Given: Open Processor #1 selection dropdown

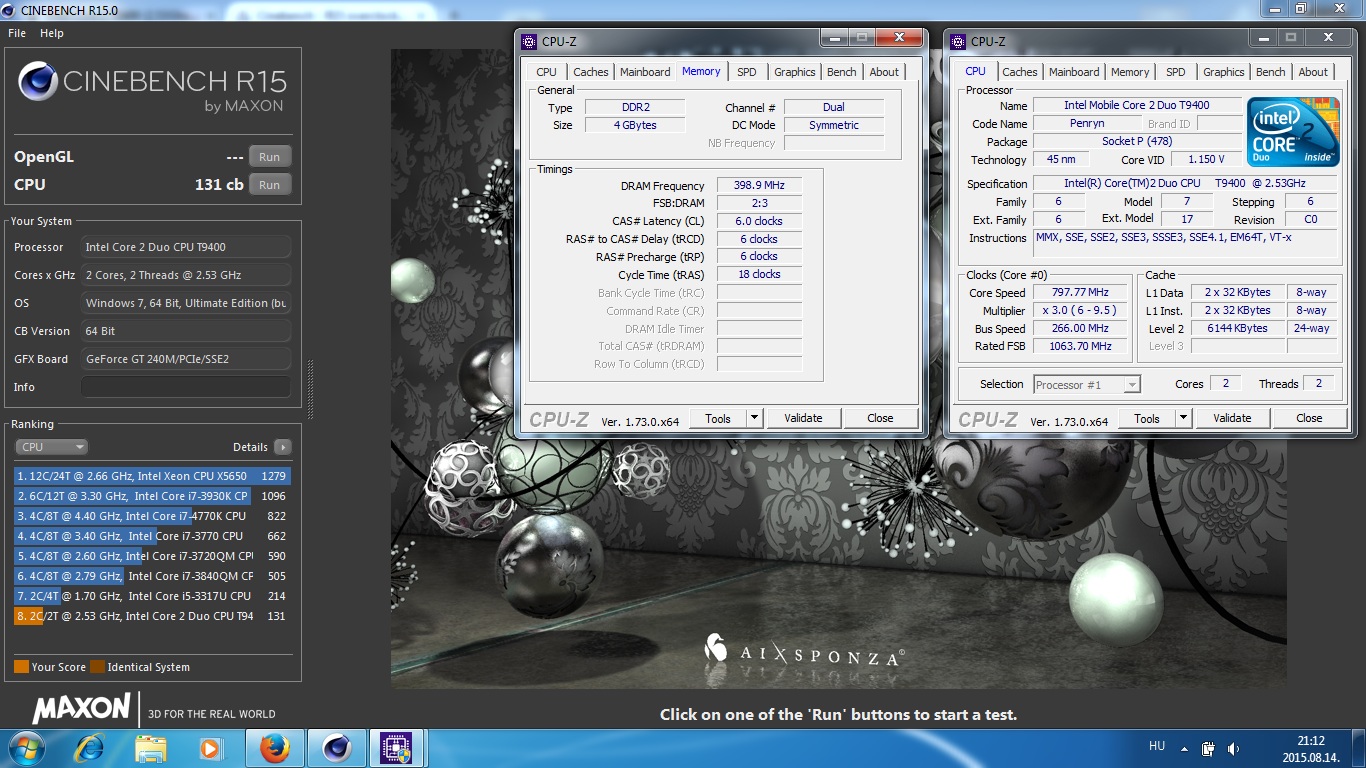Looking at the screenshot, I should click(1086, 385).
